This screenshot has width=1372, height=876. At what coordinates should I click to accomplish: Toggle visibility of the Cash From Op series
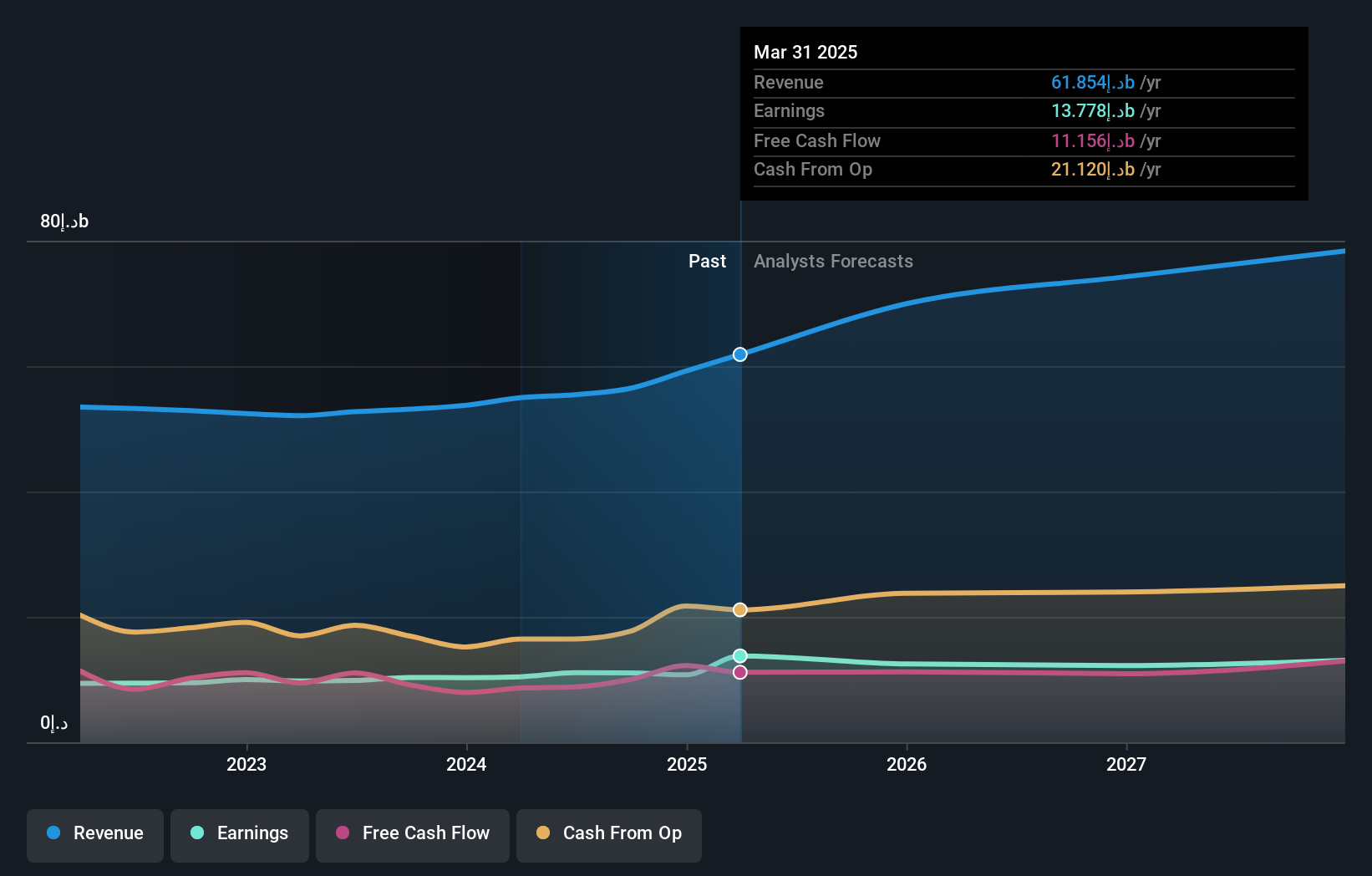pos(608,833)
